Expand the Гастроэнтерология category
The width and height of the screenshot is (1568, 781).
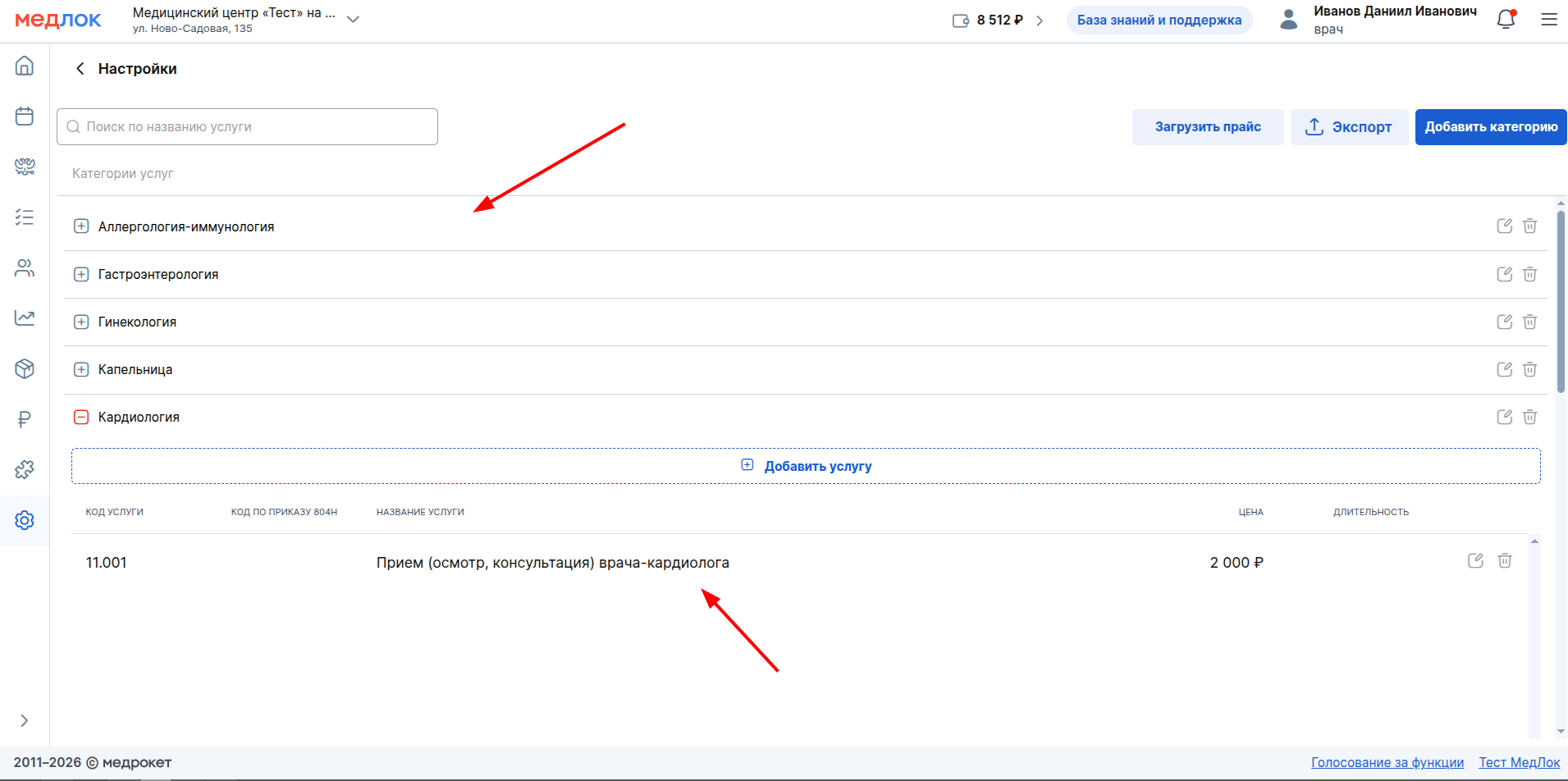point(81,274)
